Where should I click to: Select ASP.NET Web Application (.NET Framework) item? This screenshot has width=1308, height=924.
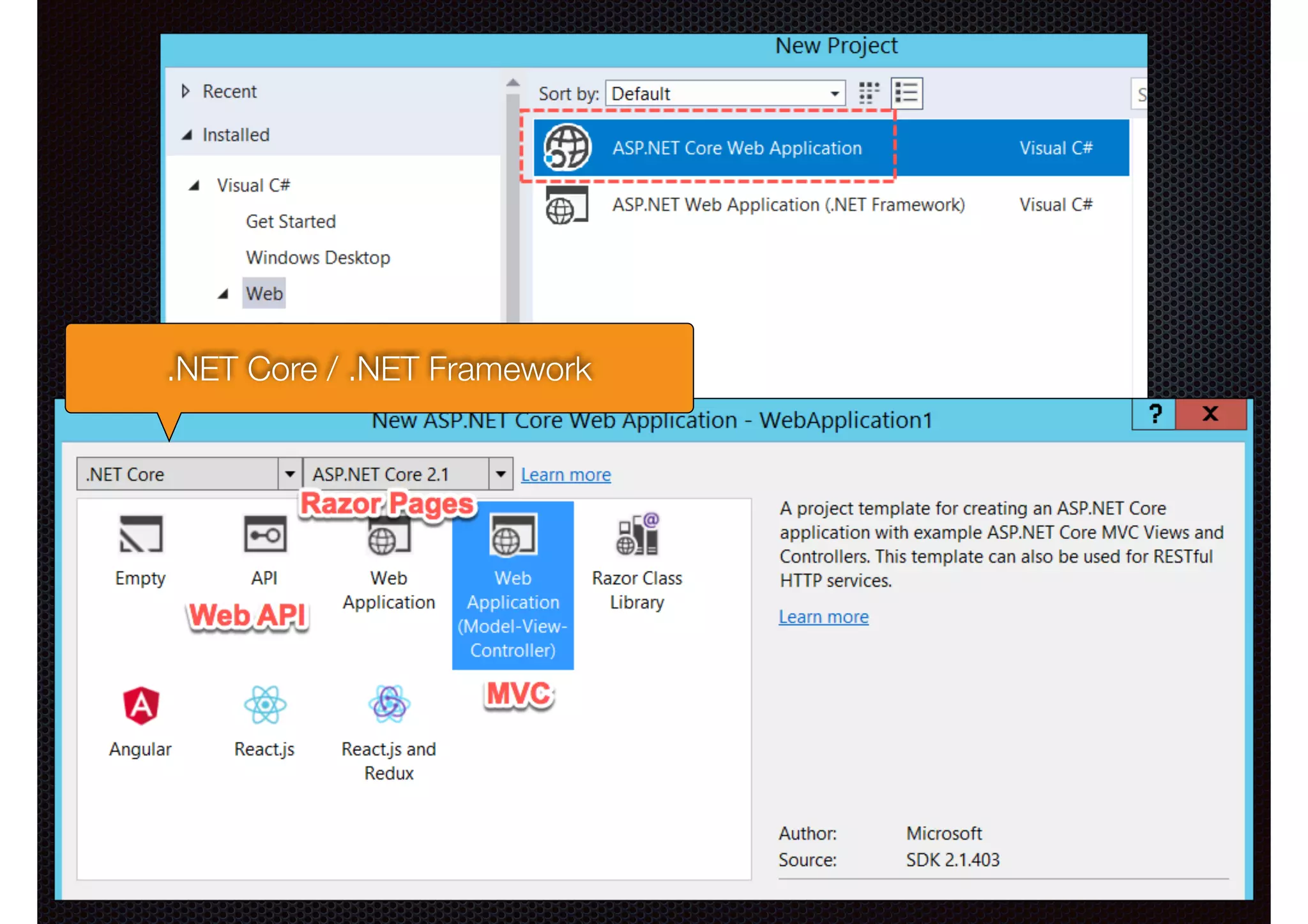click(x=788, y=205)
